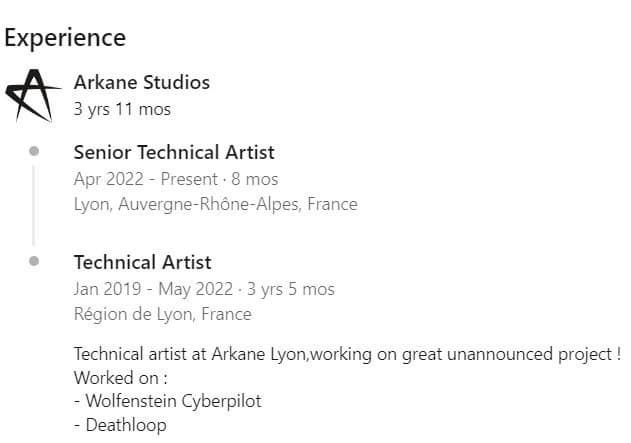This screenshot has width=631, height=443.
Task: Select the 3 yrs 11 mos total duration
Action: tap(115, 109)
